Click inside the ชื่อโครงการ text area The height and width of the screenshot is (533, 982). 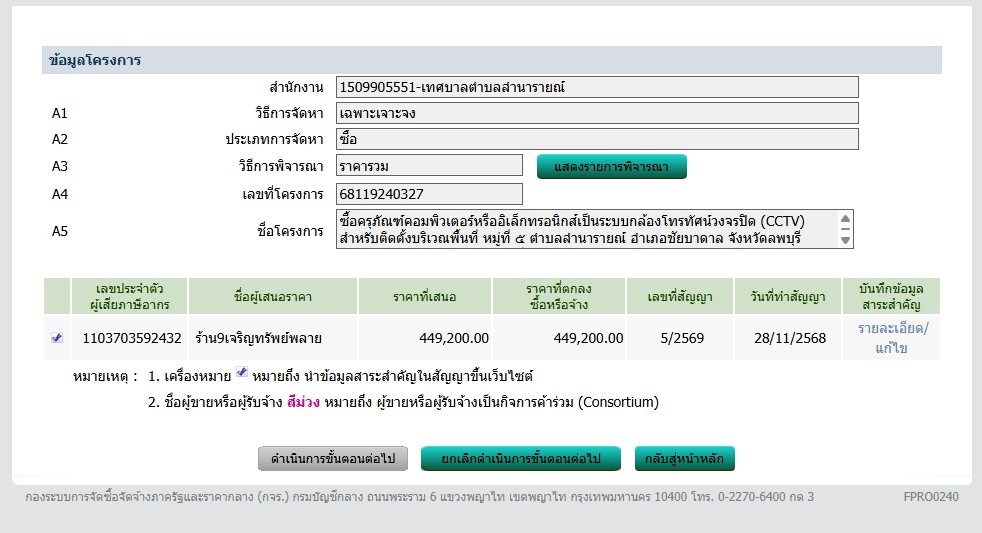click(585, 229)
